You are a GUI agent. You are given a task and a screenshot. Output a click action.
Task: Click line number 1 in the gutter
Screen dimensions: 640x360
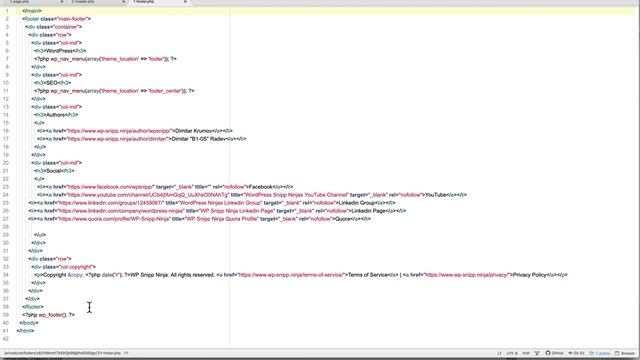pos(7,11)
